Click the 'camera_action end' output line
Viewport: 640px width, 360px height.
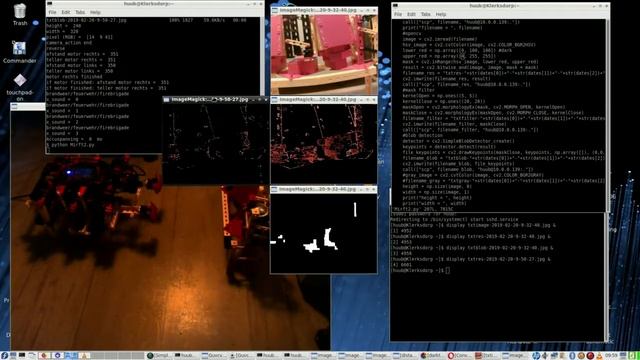[x=69, y=42]
